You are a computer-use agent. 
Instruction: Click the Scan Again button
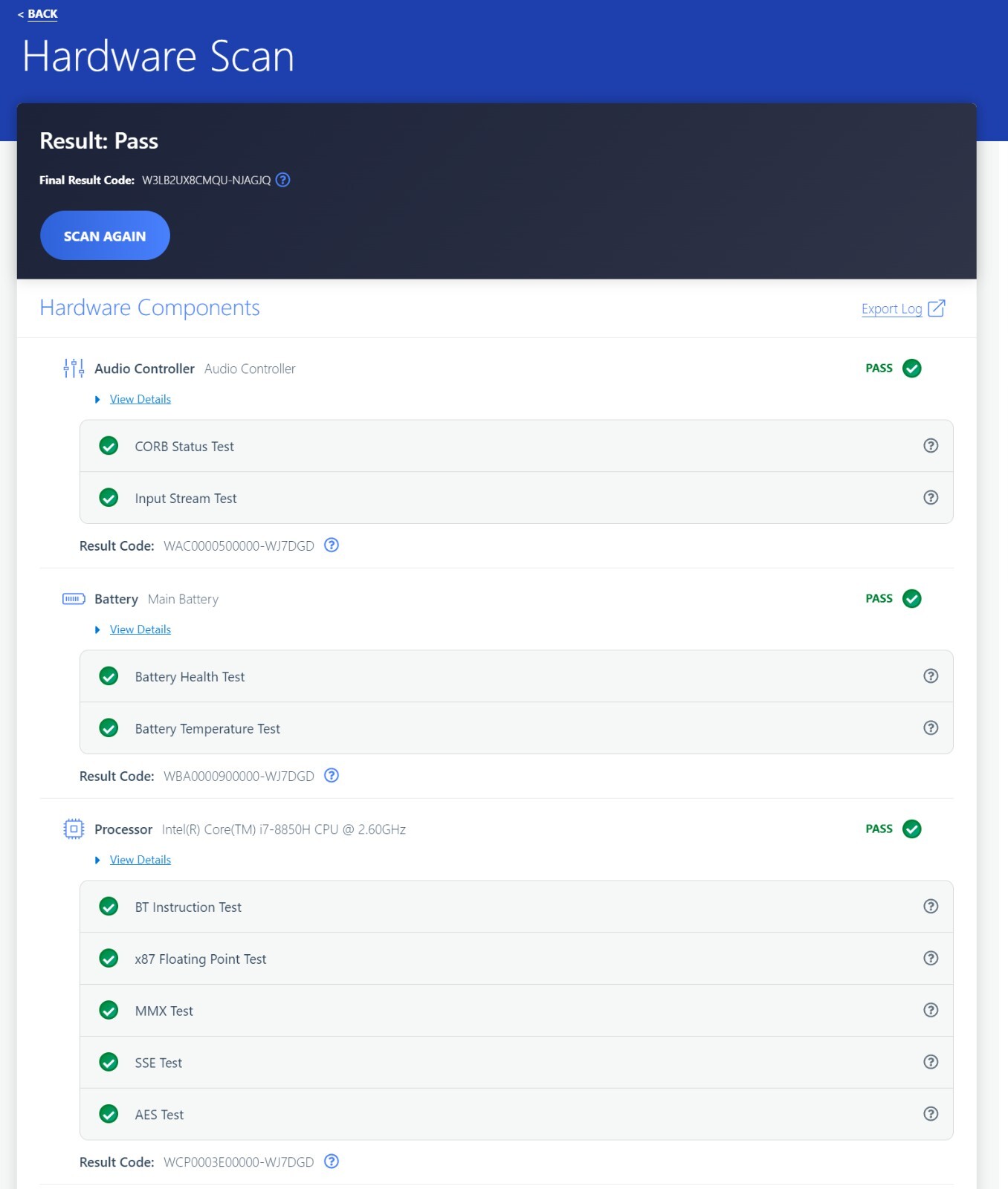click(x=105, y=236)
